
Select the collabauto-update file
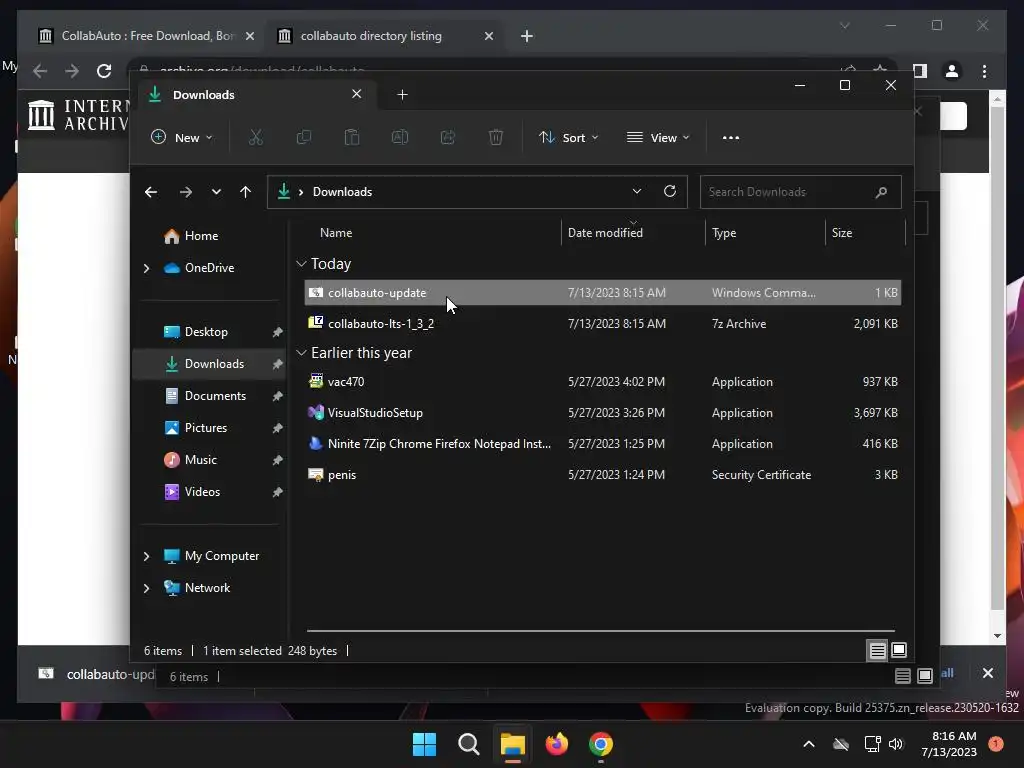click(x=603, y=293)
